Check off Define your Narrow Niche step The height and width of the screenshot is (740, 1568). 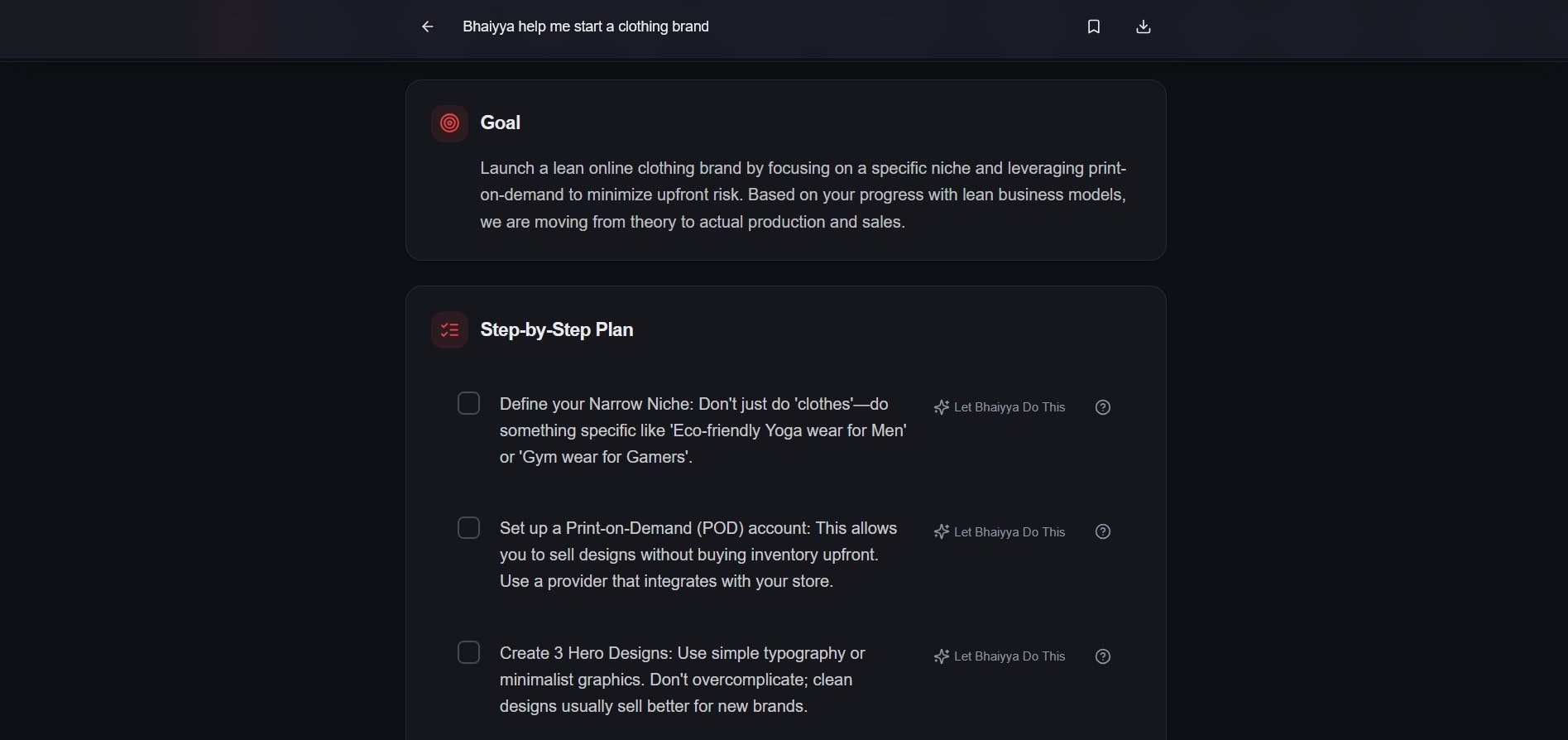pos(468,403)
